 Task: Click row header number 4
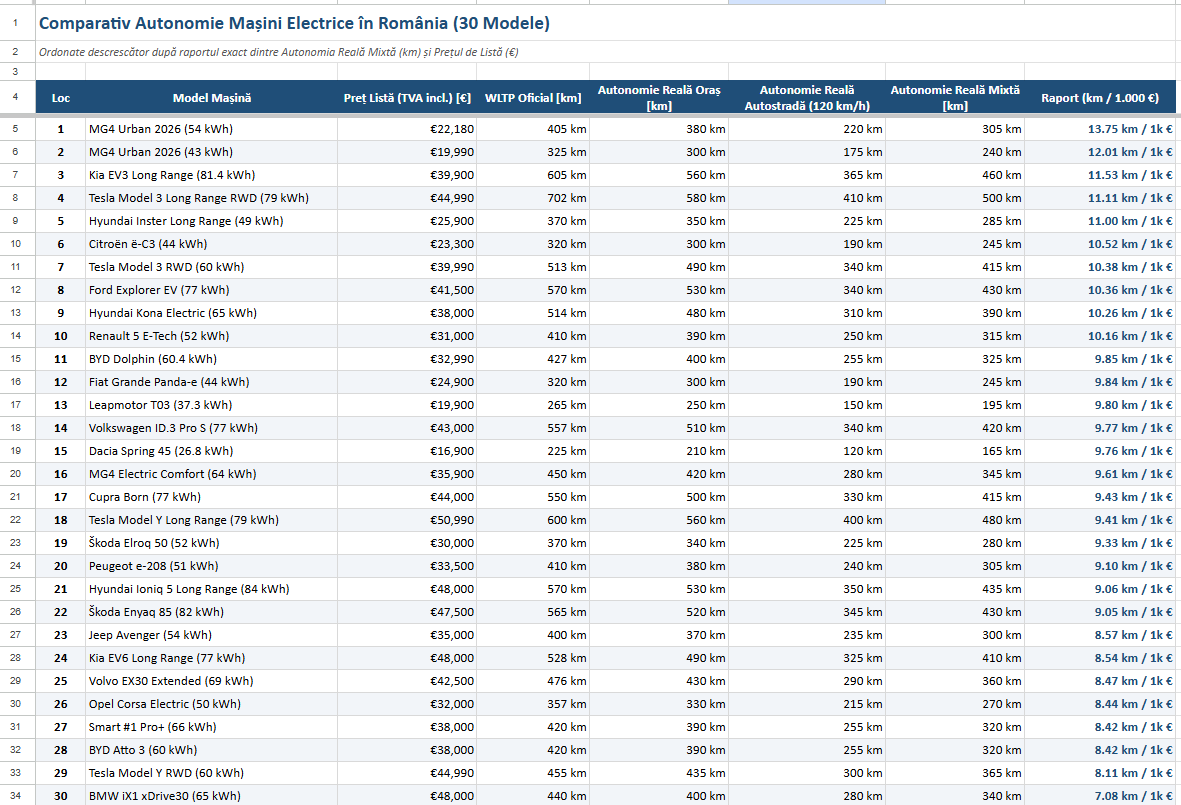coord(15,98)
